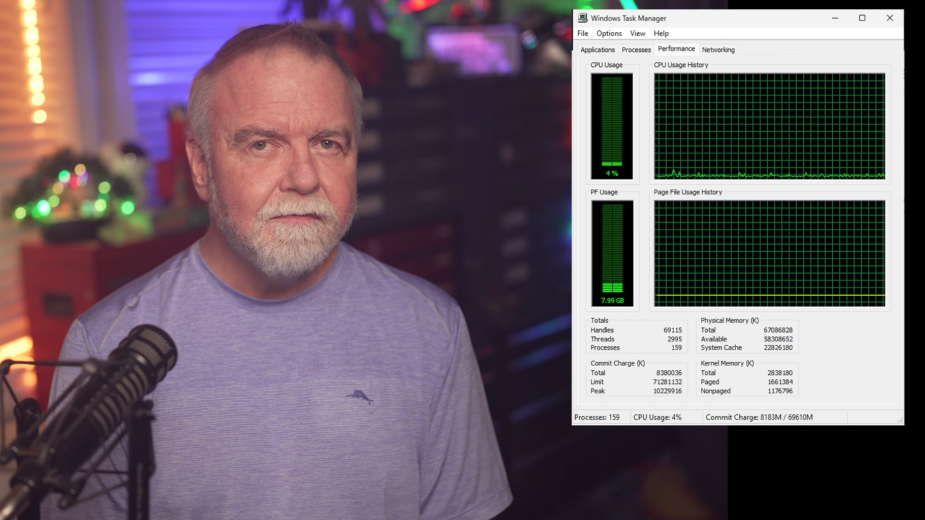
Task: Switch to the Networking tab
Action: [718, 50]
